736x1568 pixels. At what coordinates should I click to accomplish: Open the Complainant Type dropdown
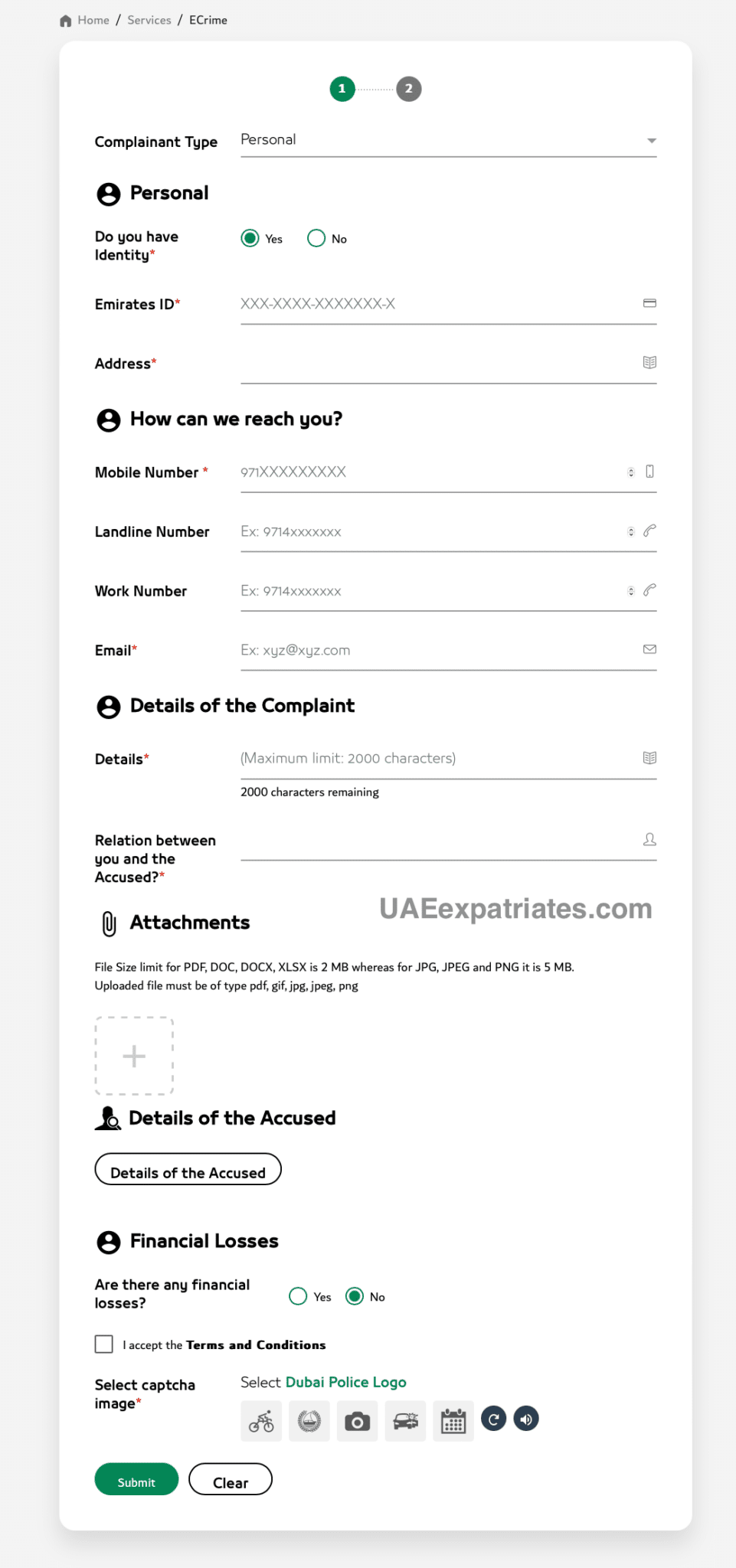tap(651, 140)
